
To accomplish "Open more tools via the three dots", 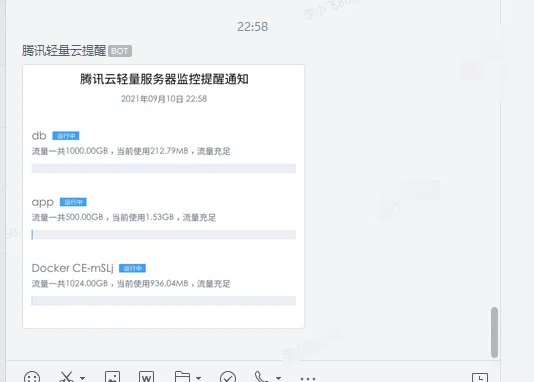I will (308, 379).
